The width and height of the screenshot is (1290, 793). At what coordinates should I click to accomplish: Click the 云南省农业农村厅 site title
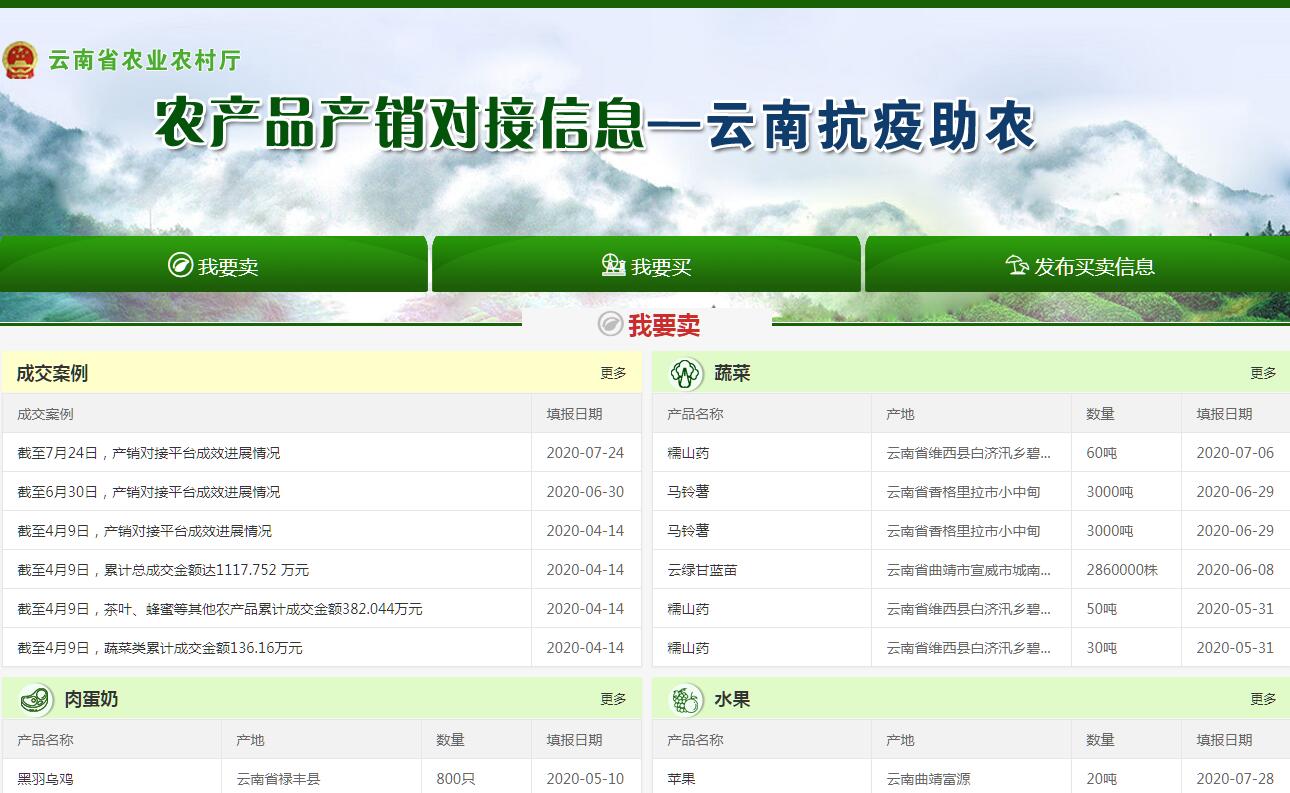click(x=145, y=60)
